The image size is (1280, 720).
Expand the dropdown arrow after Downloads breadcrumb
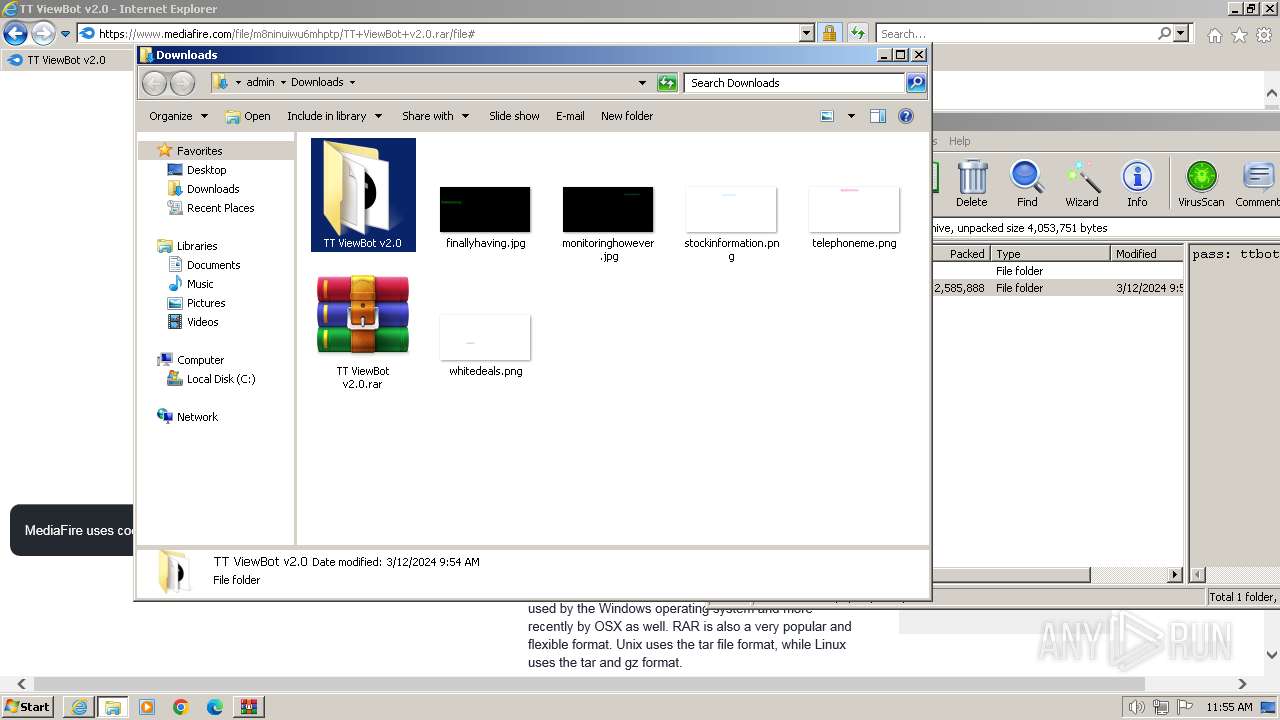click(352, 83)
